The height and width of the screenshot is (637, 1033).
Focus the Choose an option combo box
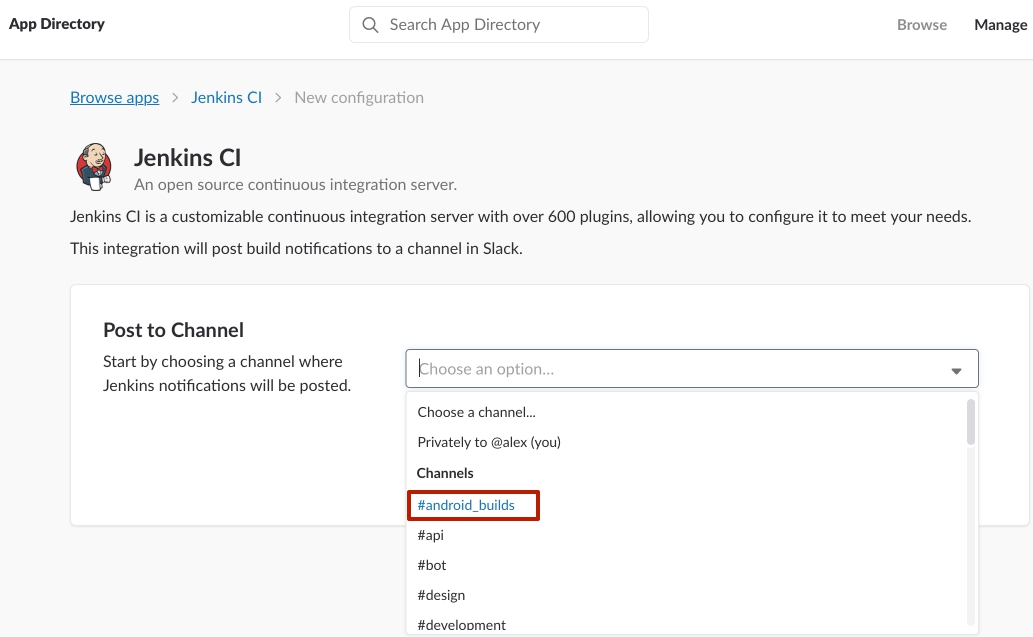[x=692, y=369]
